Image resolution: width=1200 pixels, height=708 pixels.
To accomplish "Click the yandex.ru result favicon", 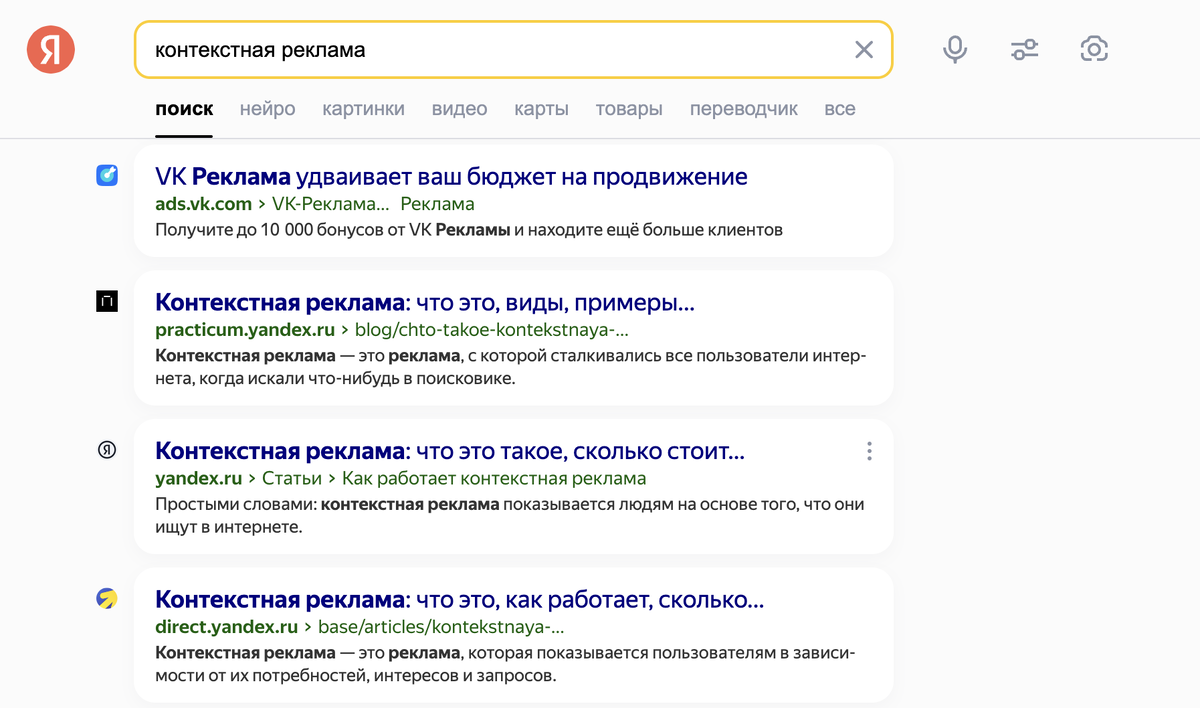I will click(x=107, y=450).
